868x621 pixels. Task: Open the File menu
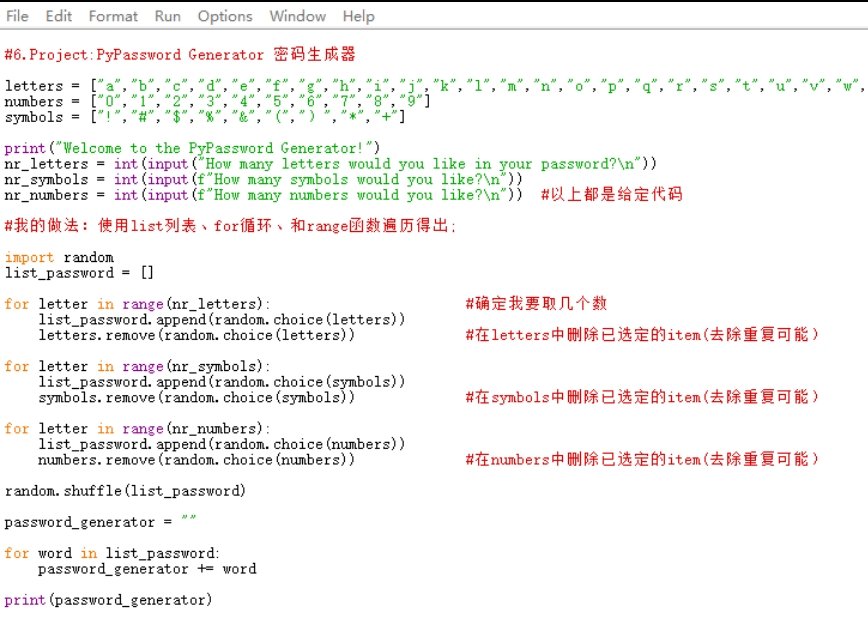click(17, 16)
